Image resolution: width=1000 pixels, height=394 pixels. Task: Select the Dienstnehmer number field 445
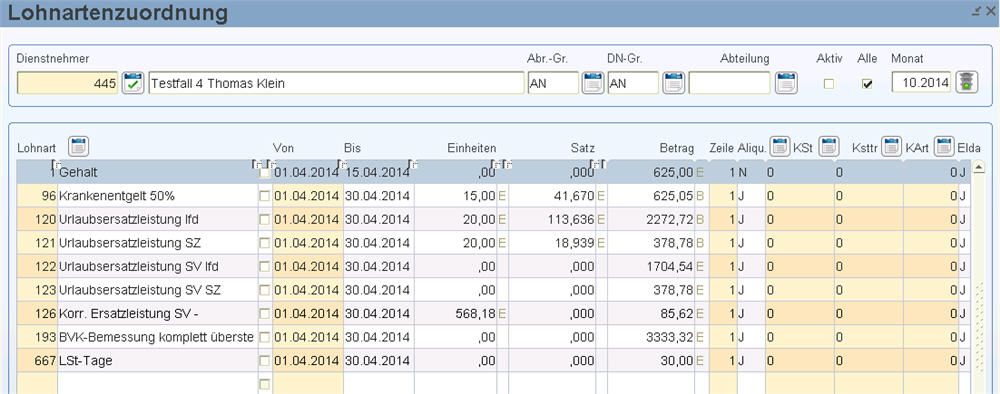(68, 83)
